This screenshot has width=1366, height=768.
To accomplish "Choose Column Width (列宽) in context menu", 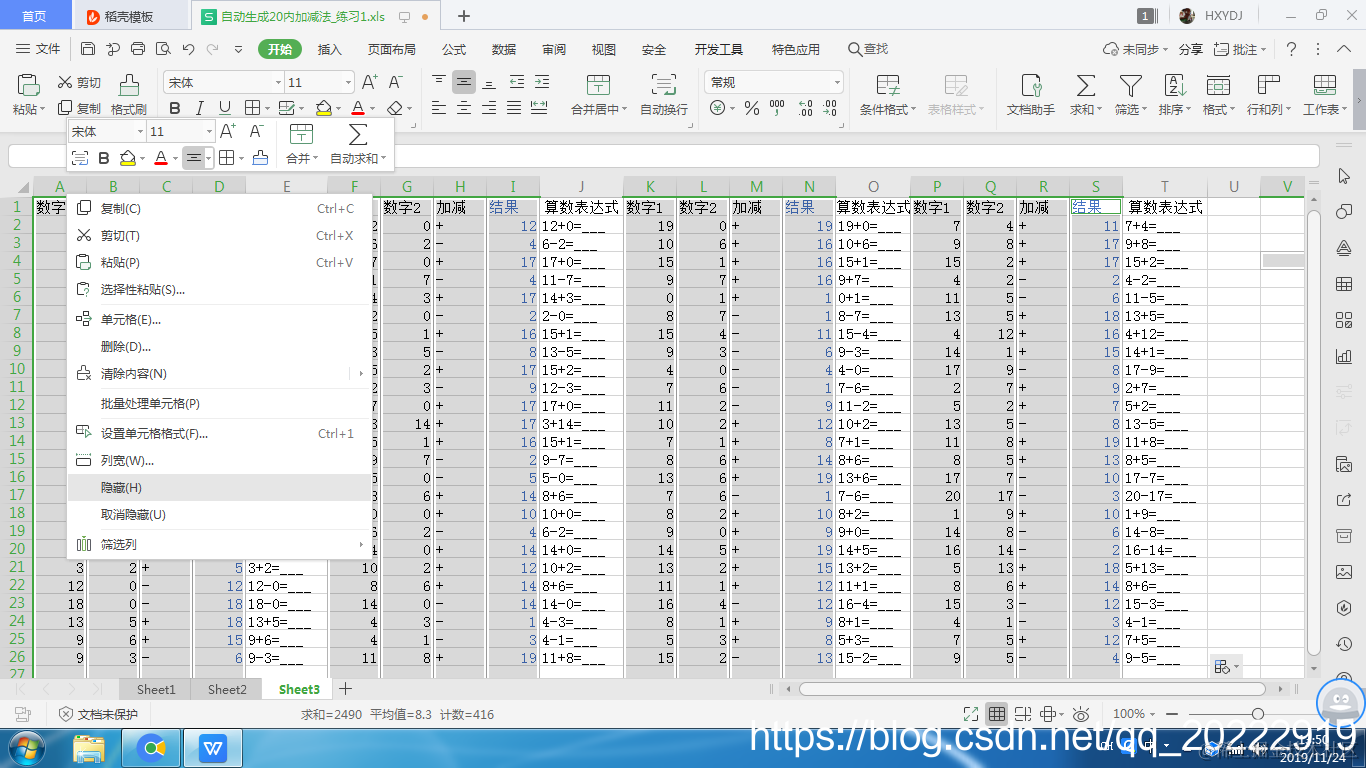I will tap(219, 461).
